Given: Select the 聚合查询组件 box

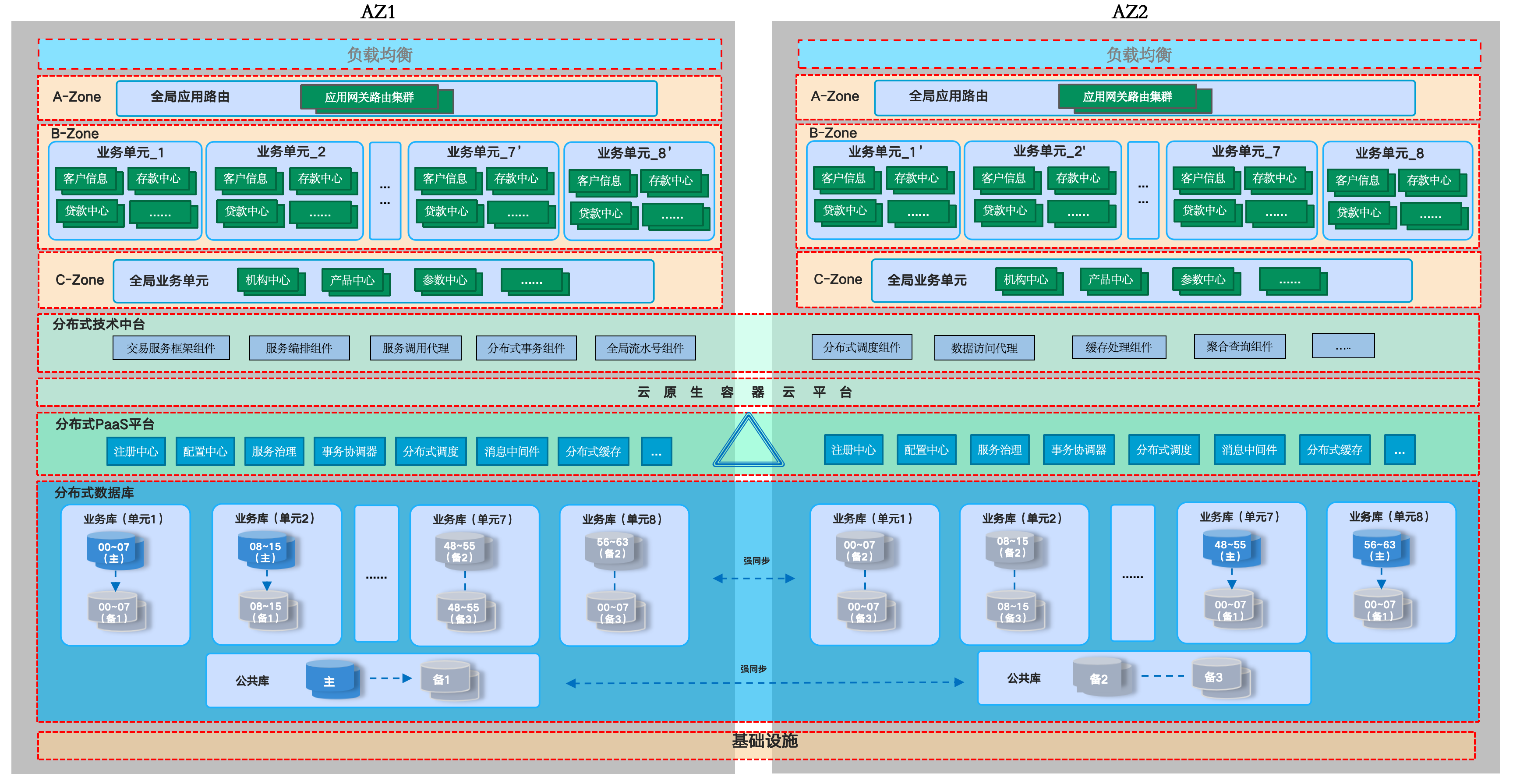Looking at the screenshot, I should click(1240, 346).
